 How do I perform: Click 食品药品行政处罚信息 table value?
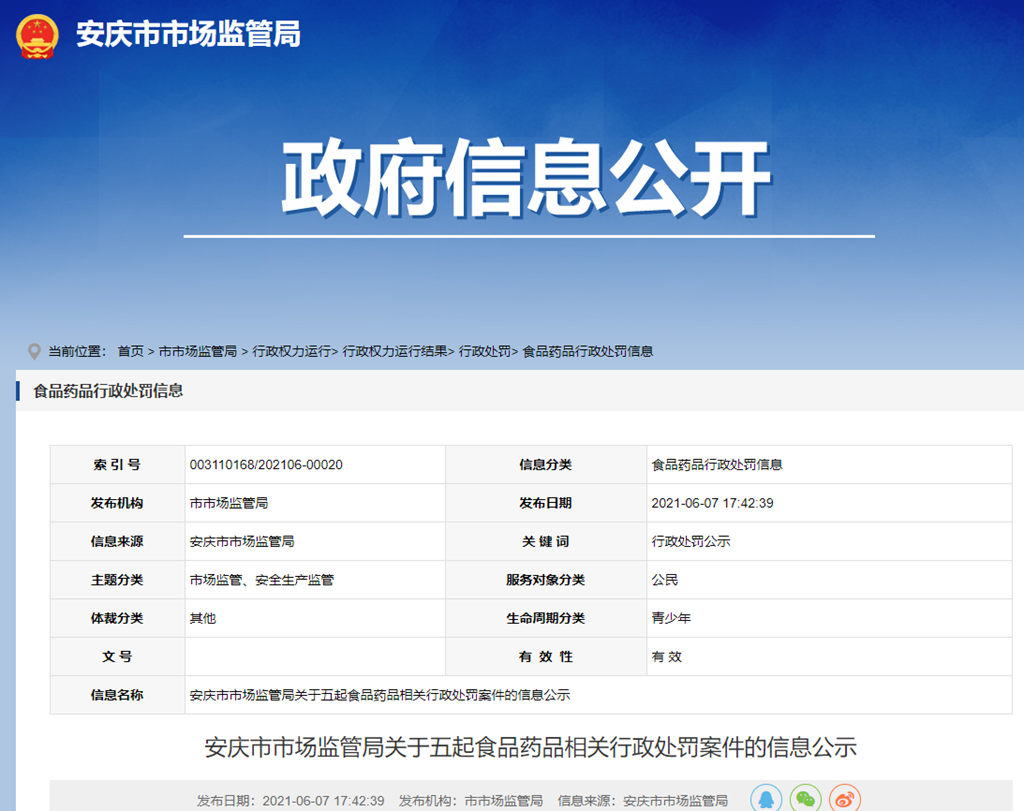(x=717, y=465)
